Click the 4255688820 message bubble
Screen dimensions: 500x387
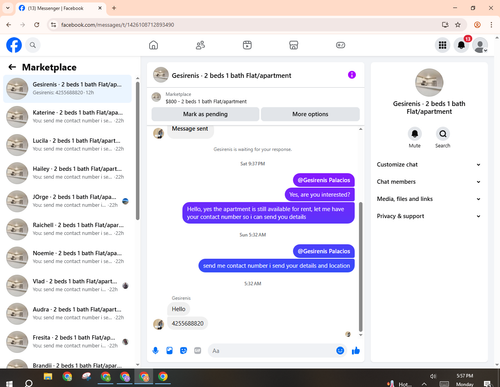187,323
